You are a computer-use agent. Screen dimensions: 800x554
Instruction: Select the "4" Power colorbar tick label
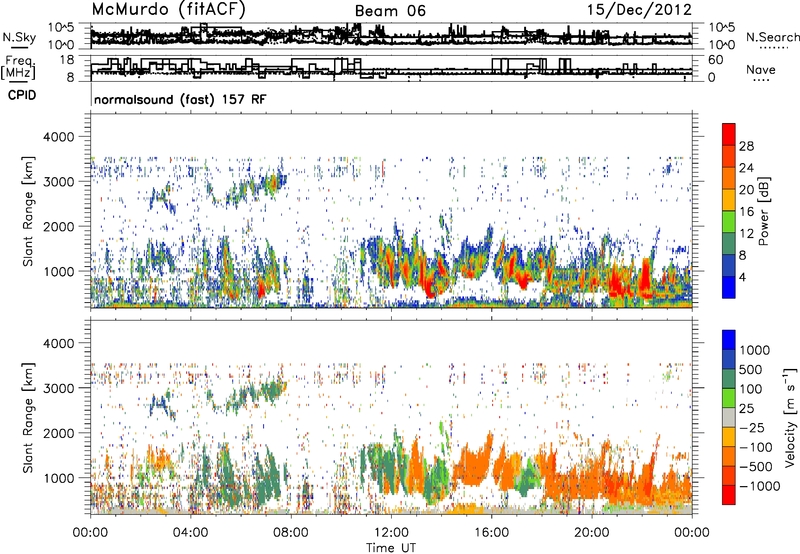tap(742, 278)
